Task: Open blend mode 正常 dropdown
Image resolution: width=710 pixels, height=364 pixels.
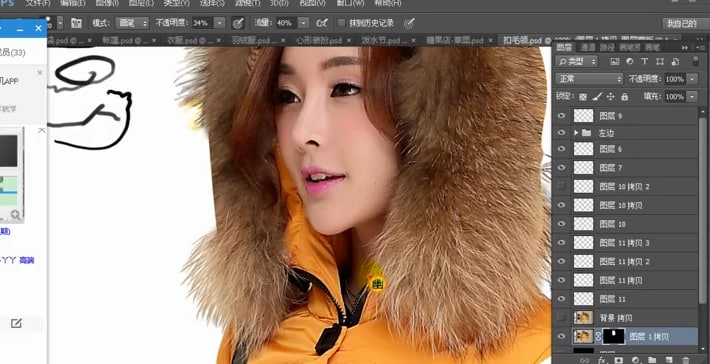Action: click(590, 79)
